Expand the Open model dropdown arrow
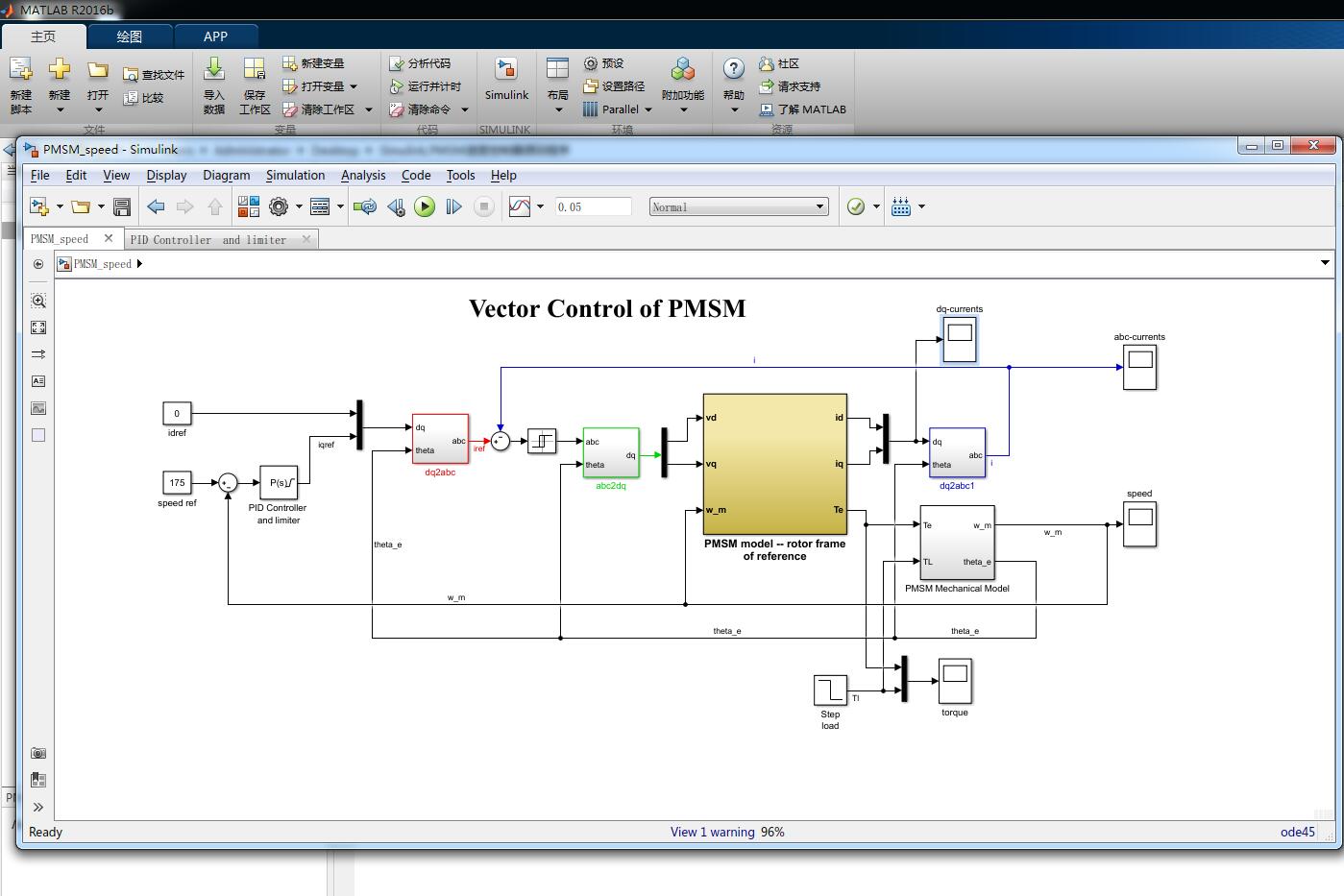Screen dimensions: 1344x896 (101, 206)
